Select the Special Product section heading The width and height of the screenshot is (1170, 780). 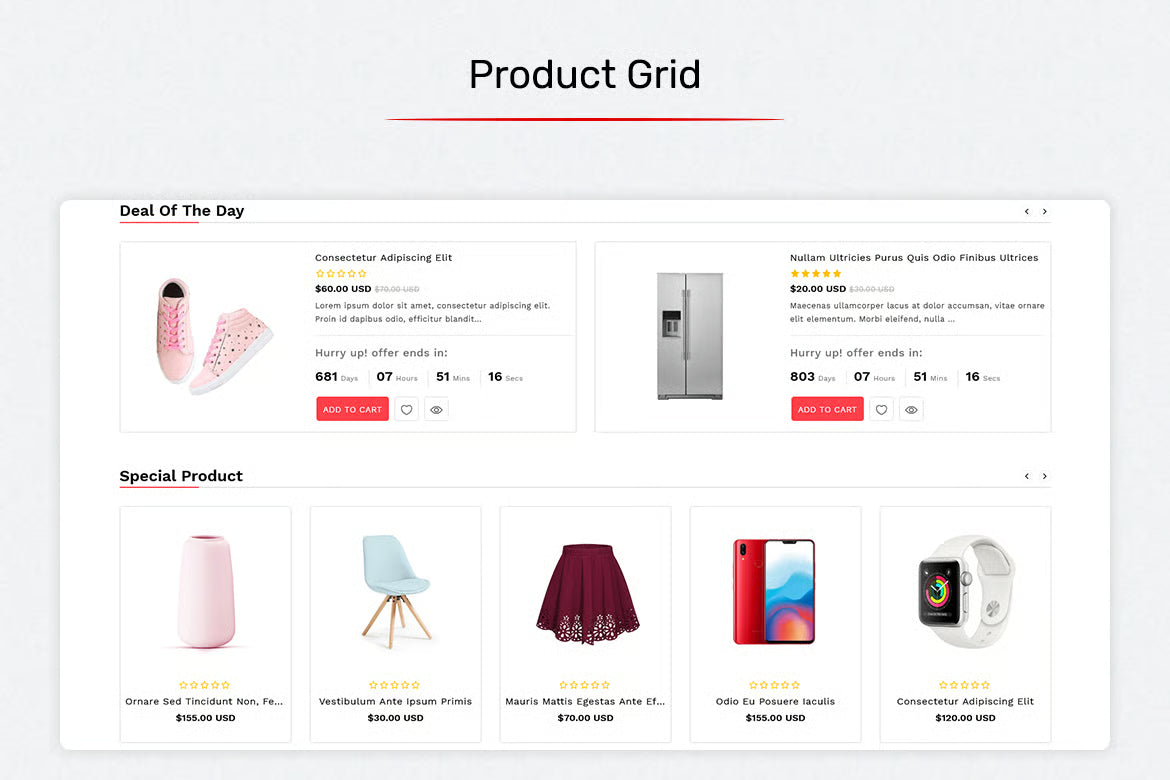pos(181,476)
